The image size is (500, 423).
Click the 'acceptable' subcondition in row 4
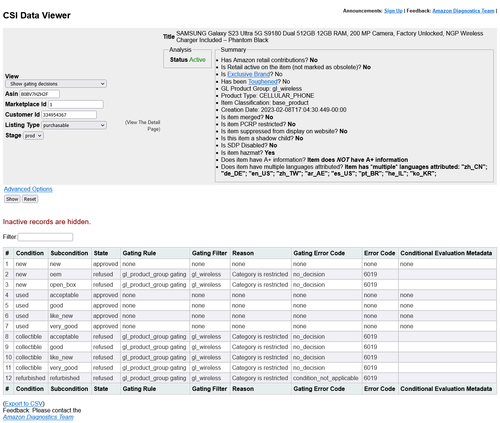[x=70, y=295]
